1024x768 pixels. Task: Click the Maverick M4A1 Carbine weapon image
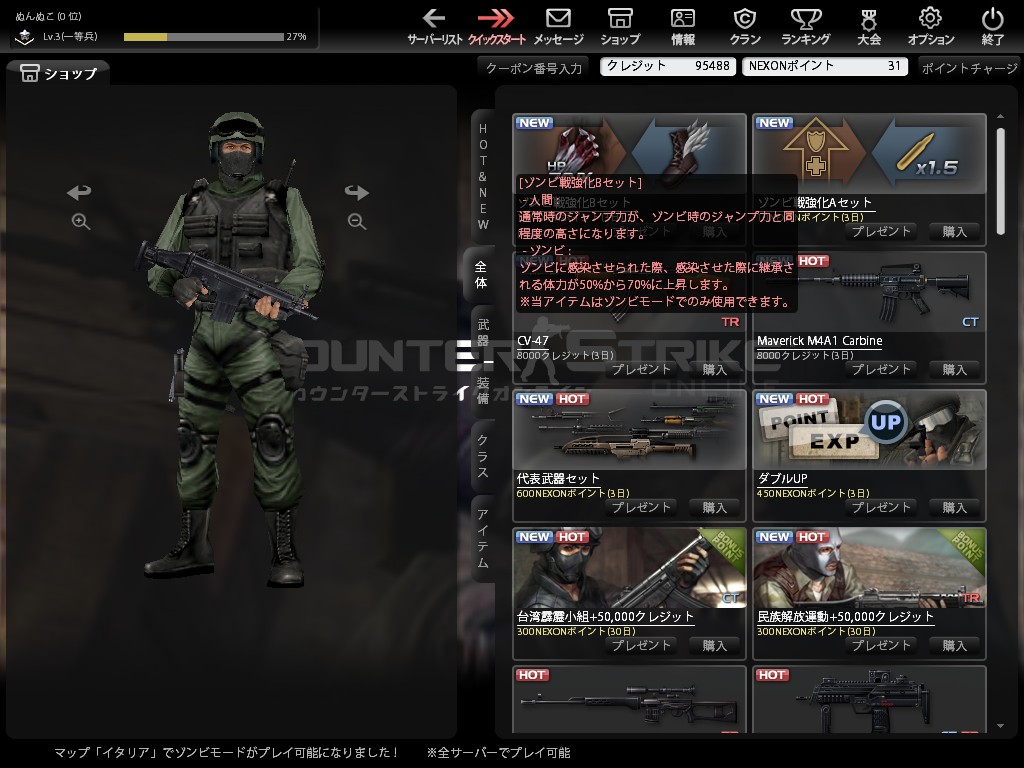869,293
